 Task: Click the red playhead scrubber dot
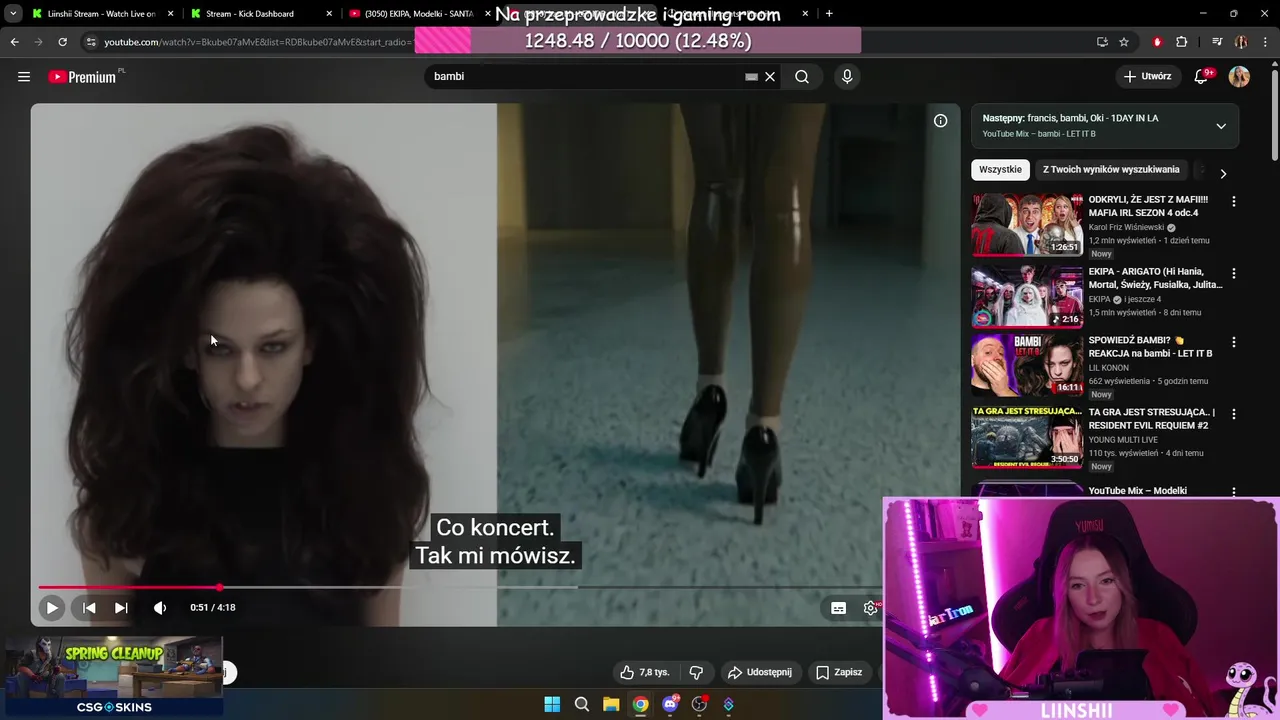[219, 587]
